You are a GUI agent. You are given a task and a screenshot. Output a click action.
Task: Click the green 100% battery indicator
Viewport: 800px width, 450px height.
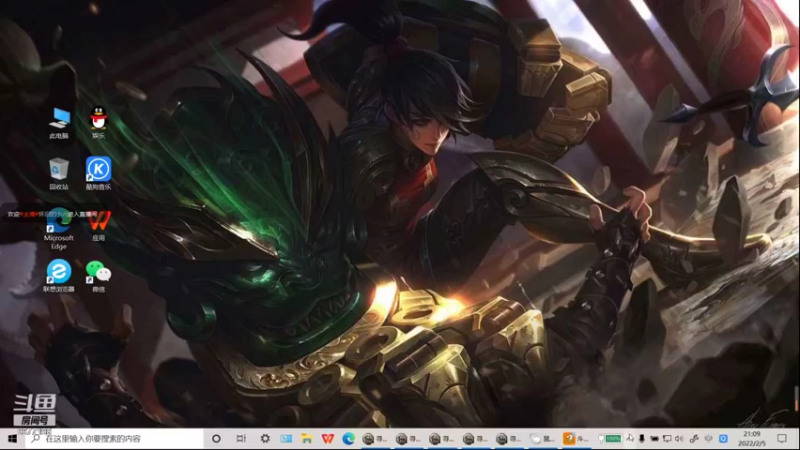[x=613, y=438]
